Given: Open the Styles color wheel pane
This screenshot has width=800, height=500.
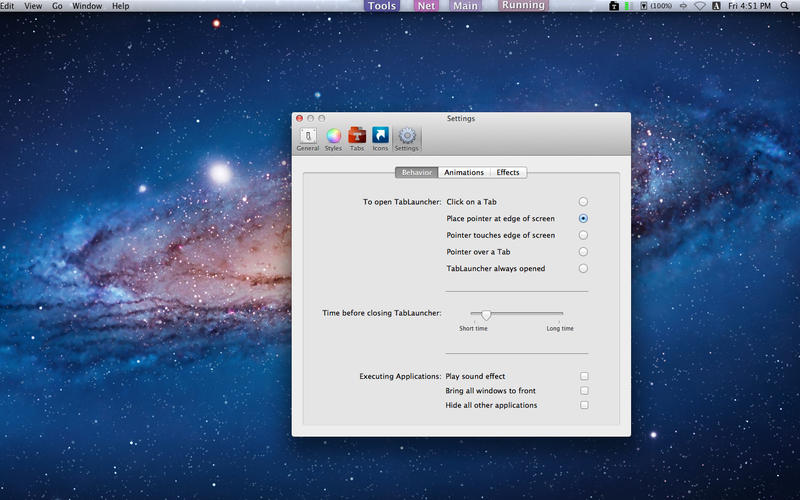Looking at the screenshot, I should pyautogui.click(x=333, y=137).
